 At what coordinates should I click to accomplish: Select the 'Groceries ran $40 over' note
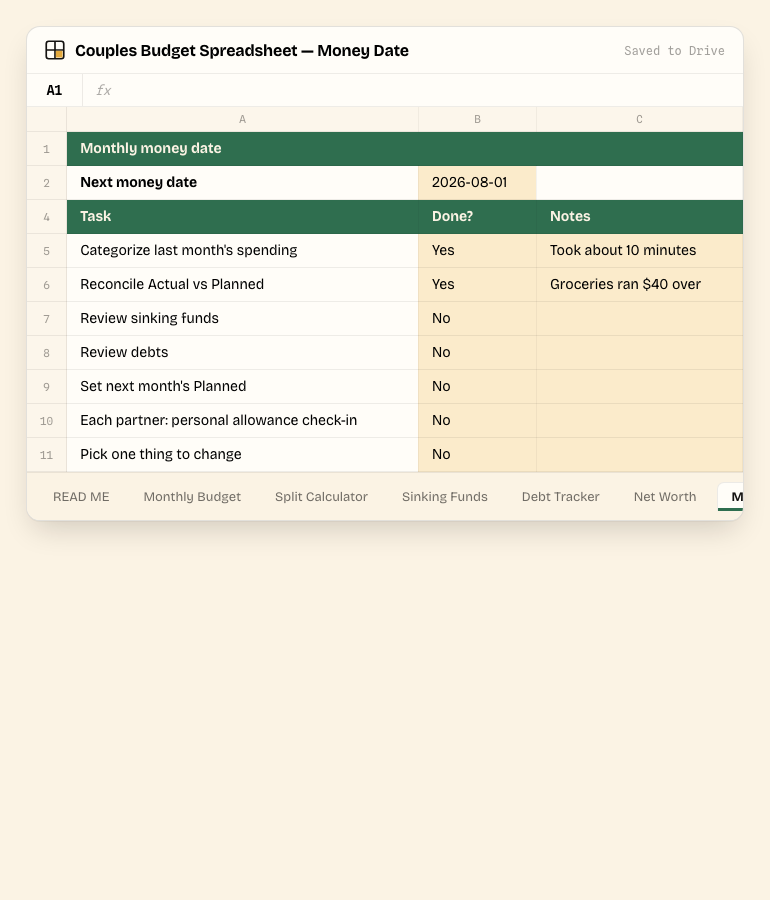pos(640,284)
